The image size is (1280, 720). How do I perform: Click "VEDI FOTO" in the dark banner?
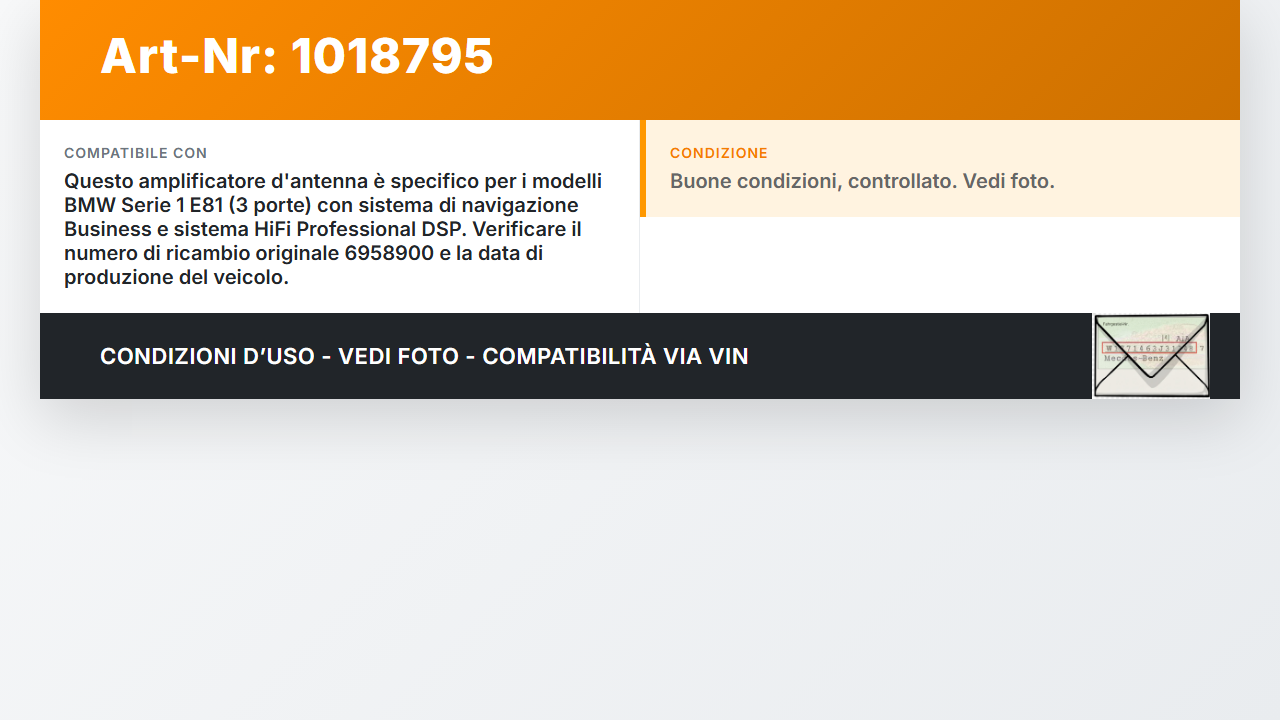point(398,356)
